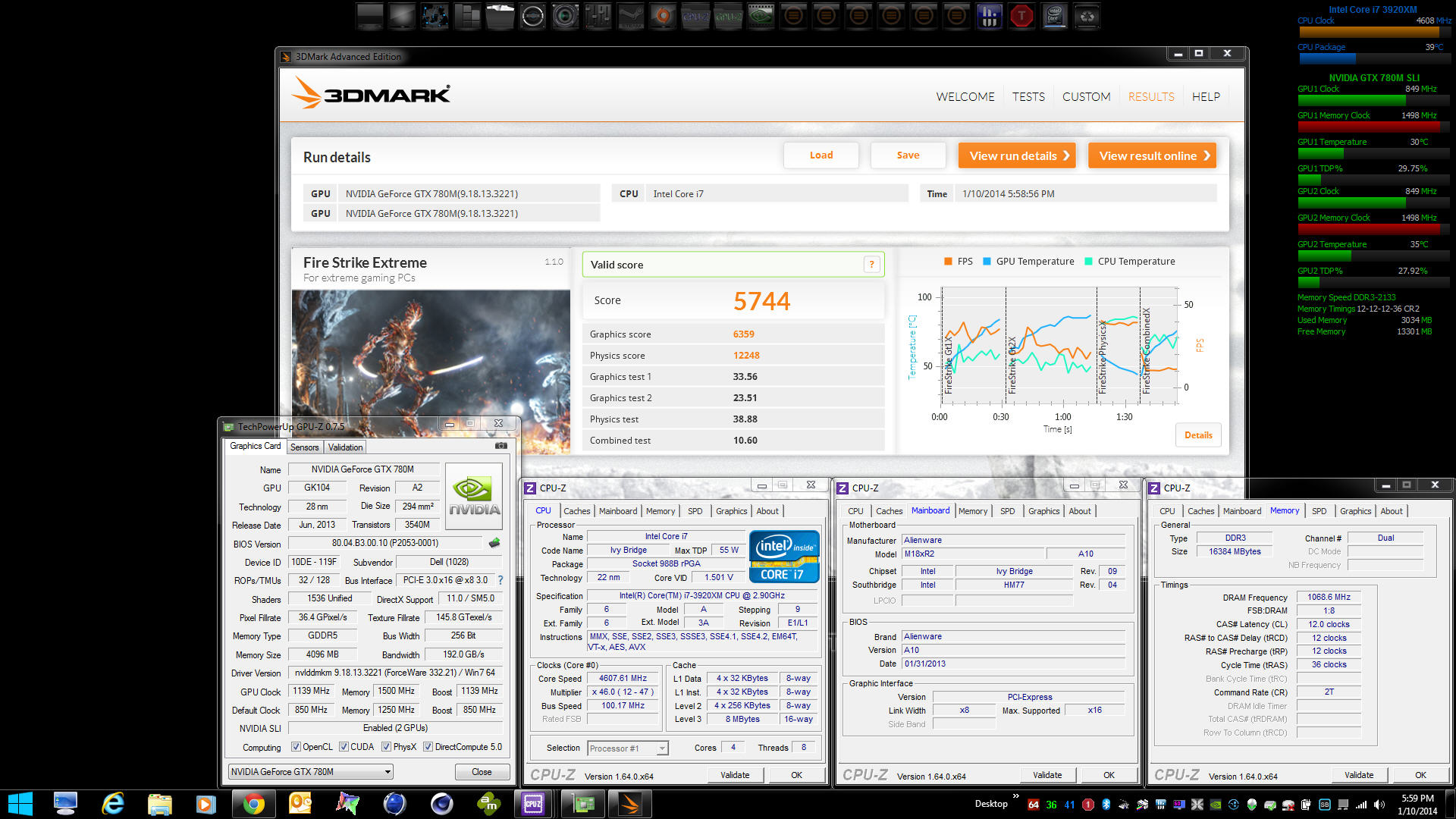Image resolution: width=1456 pixels, height=819 pixels.
Task: Click the Intel Core i7 badge in CPU-Z
Action: click(x=784, y=557)
